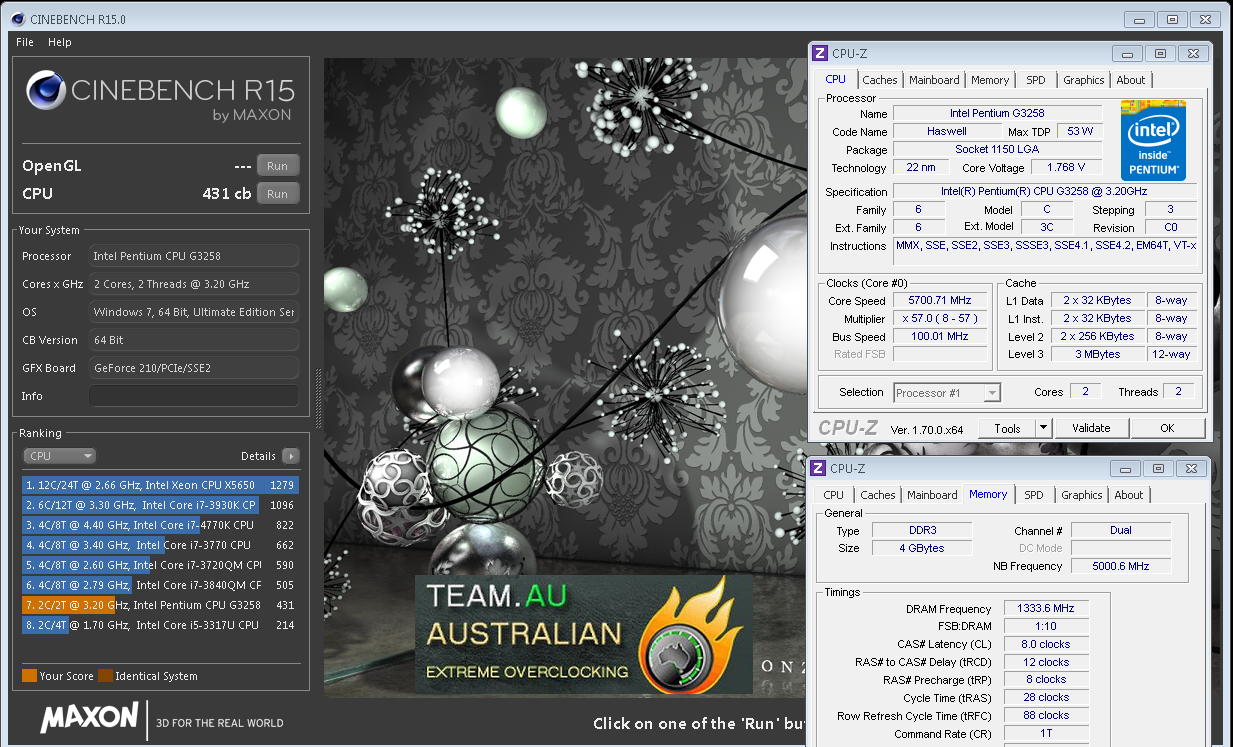Image resolution: width=1233 pixels, height=747 pixels.
Task: Select ranking row Core i7-3770
Action: tap(160, 545)
